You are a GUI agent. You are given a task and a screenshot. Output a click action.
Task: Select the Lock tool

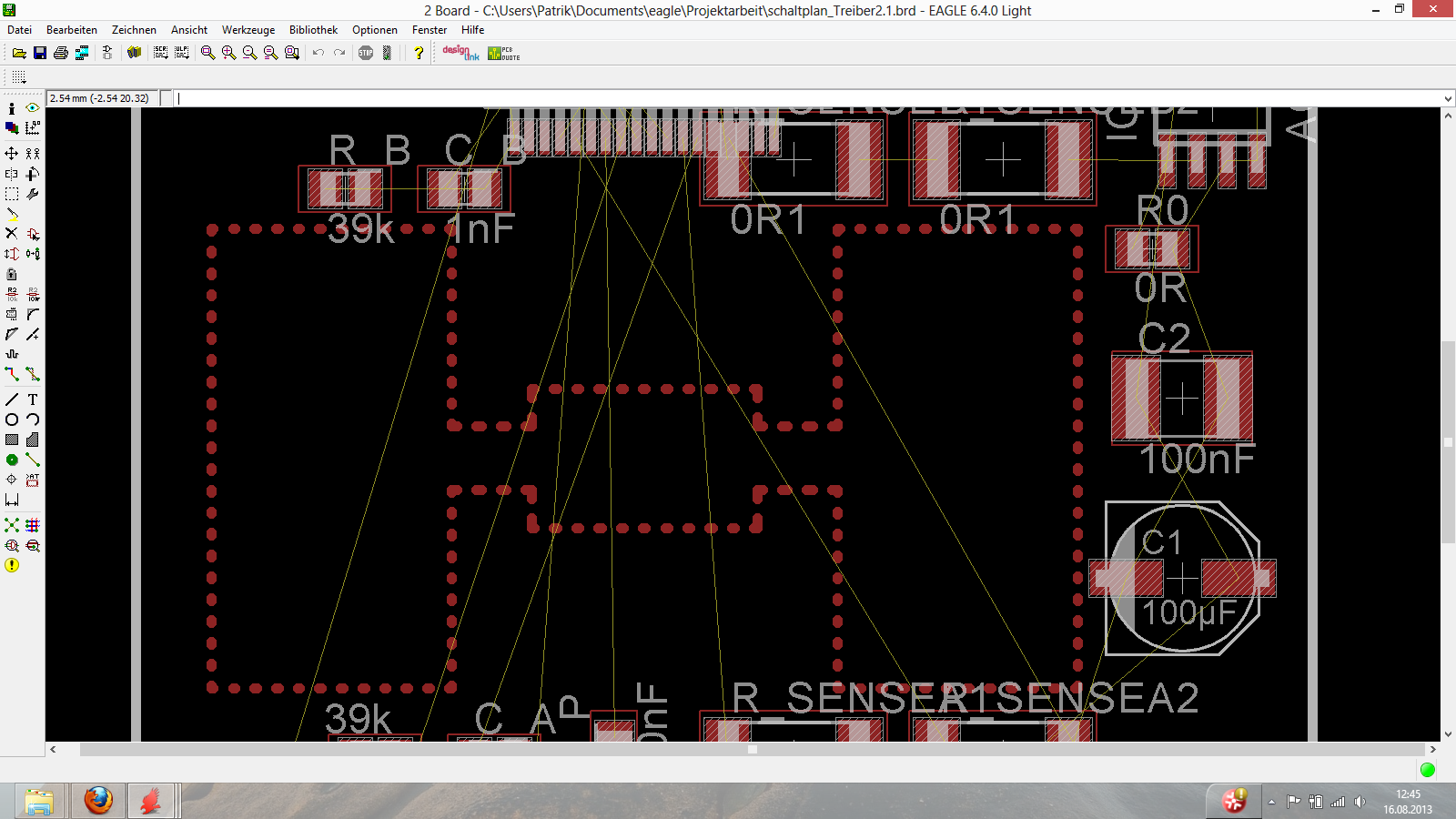pyautogui.click(x=12, y=274)
